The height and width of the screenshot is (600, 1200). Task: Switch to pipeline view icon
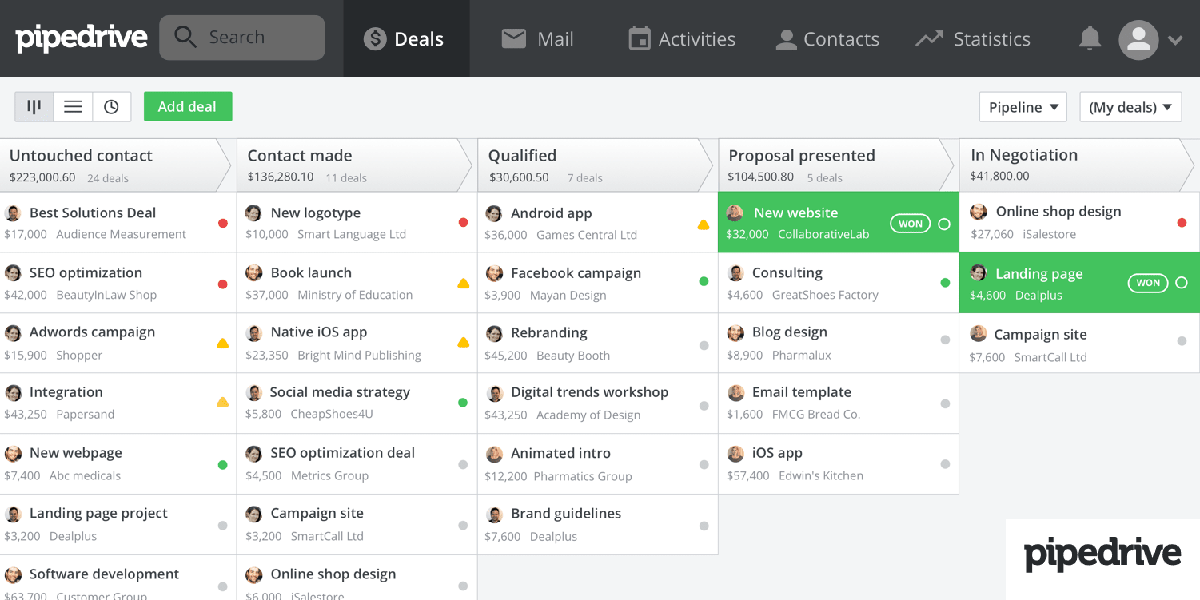tap(34, 107)
